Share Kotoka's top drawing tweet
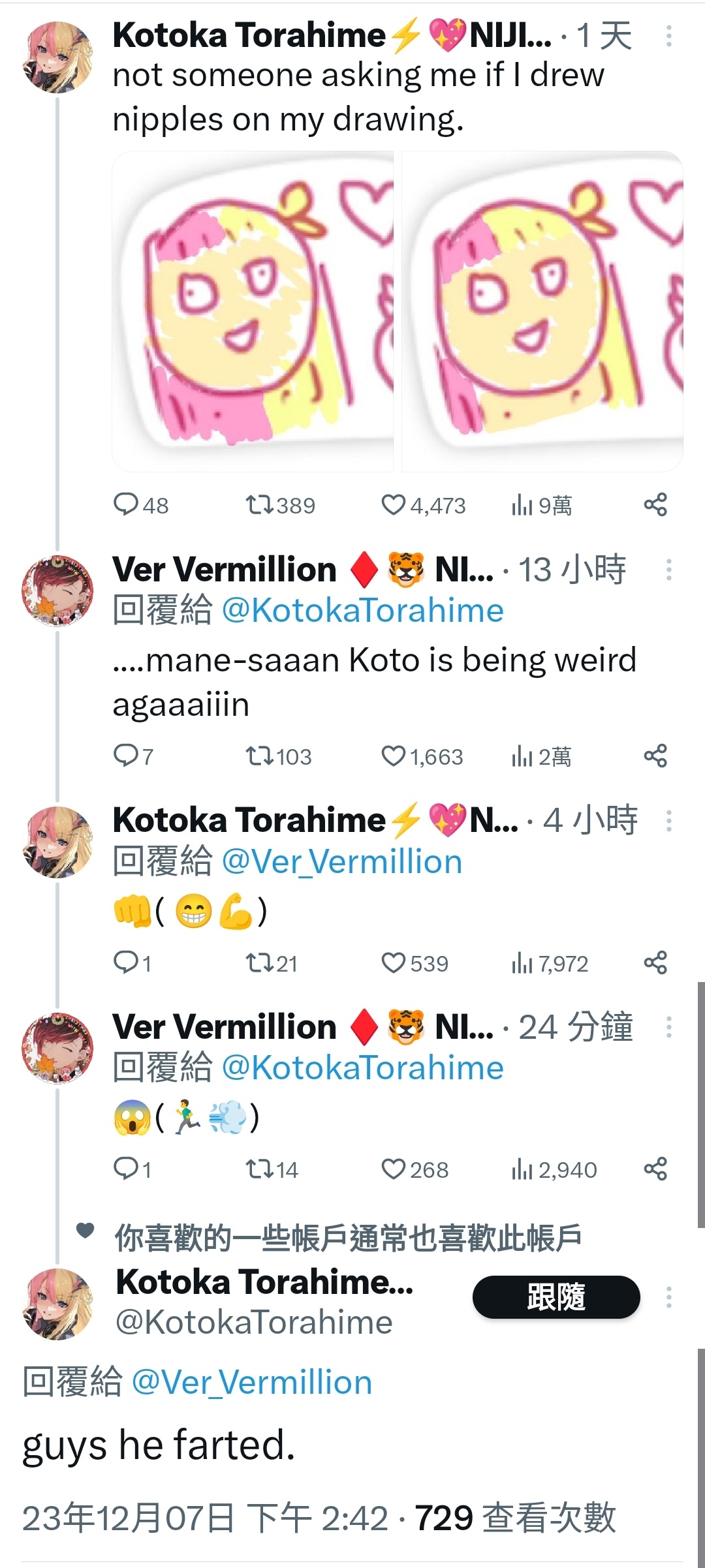Viewport: 705px width, 1568px height. (655, 505)
